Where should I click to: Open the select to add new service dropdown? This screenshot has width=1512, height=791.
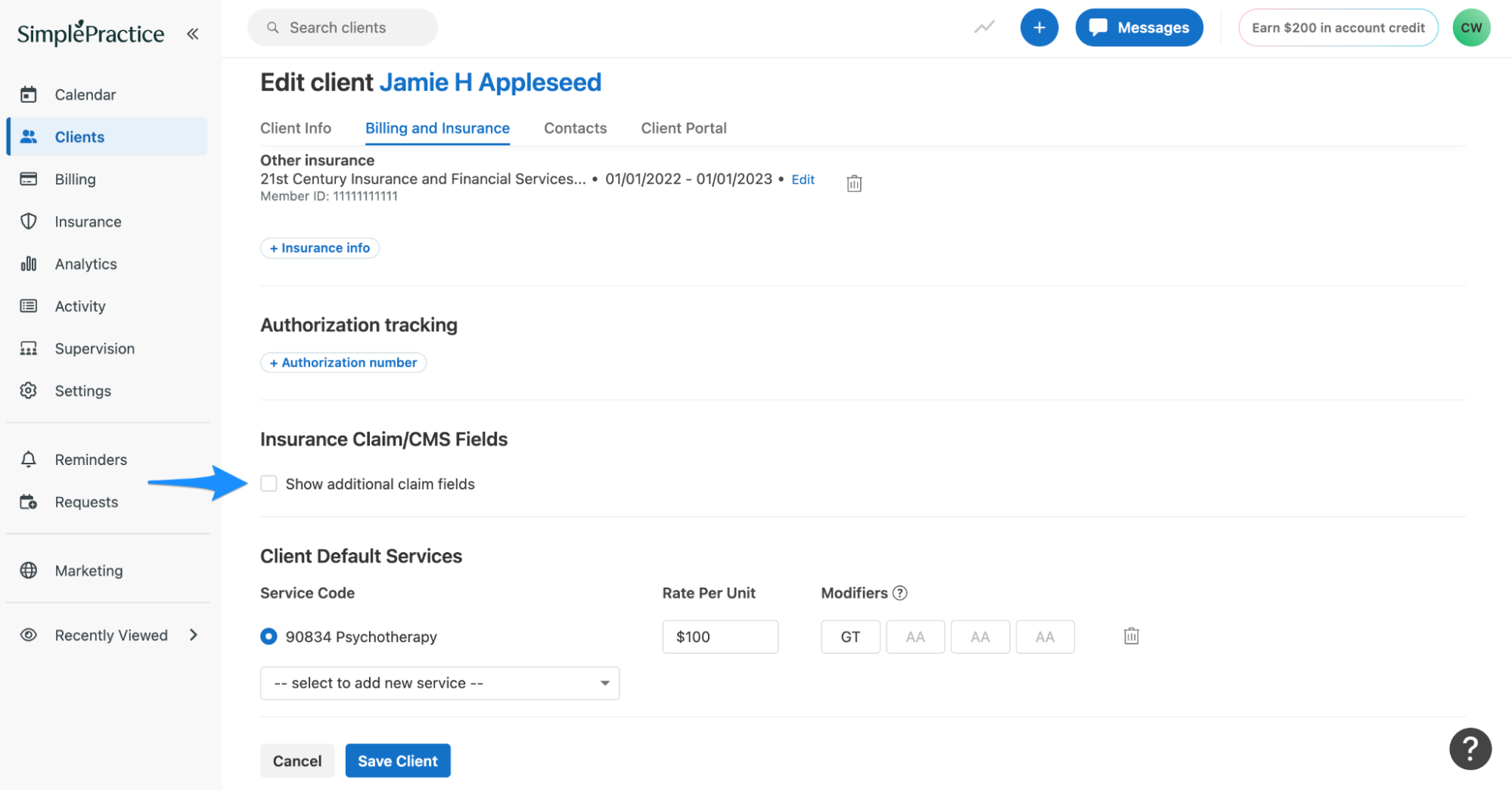(x=439, y=682)
